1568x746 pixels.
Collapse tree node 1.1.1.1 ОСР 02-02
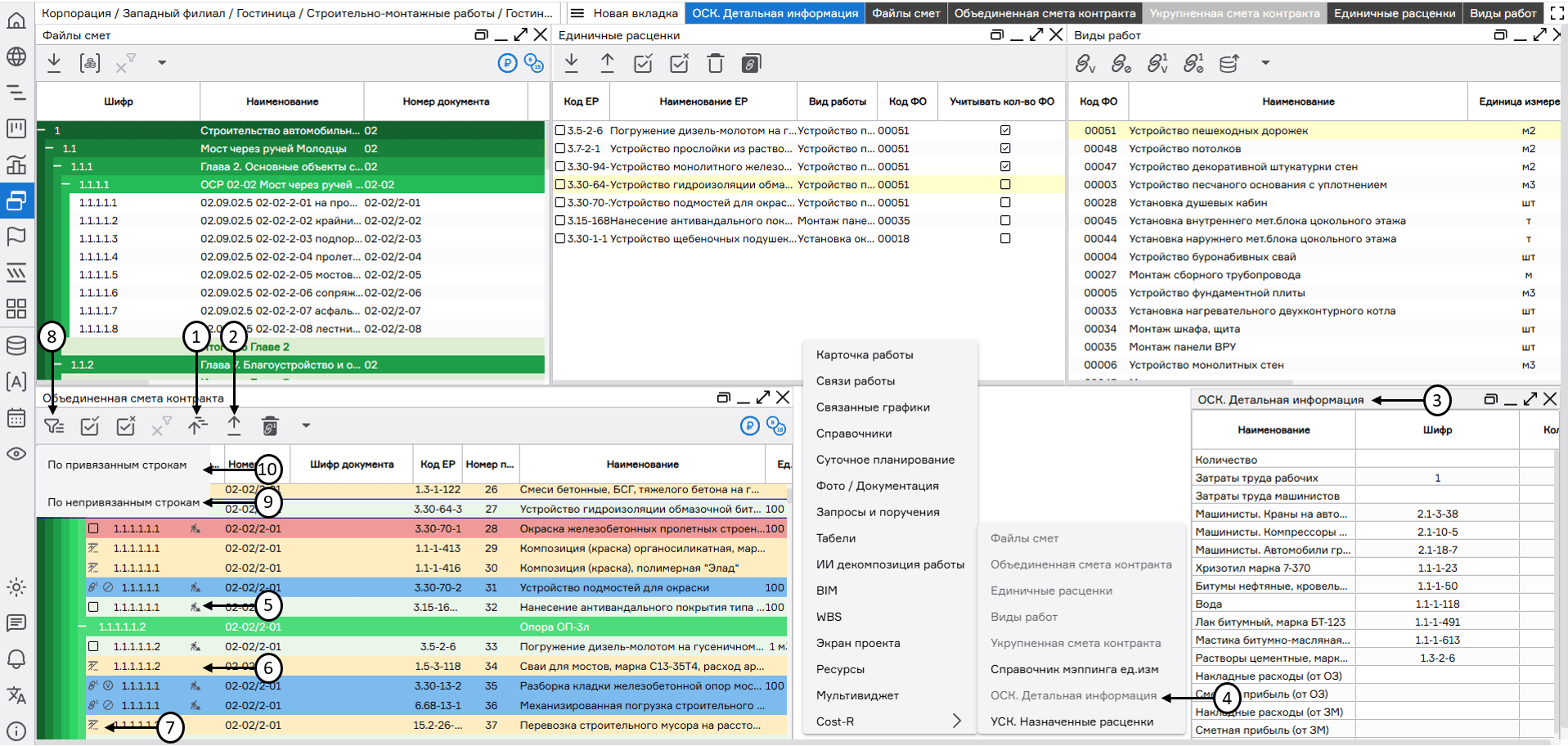66,185
